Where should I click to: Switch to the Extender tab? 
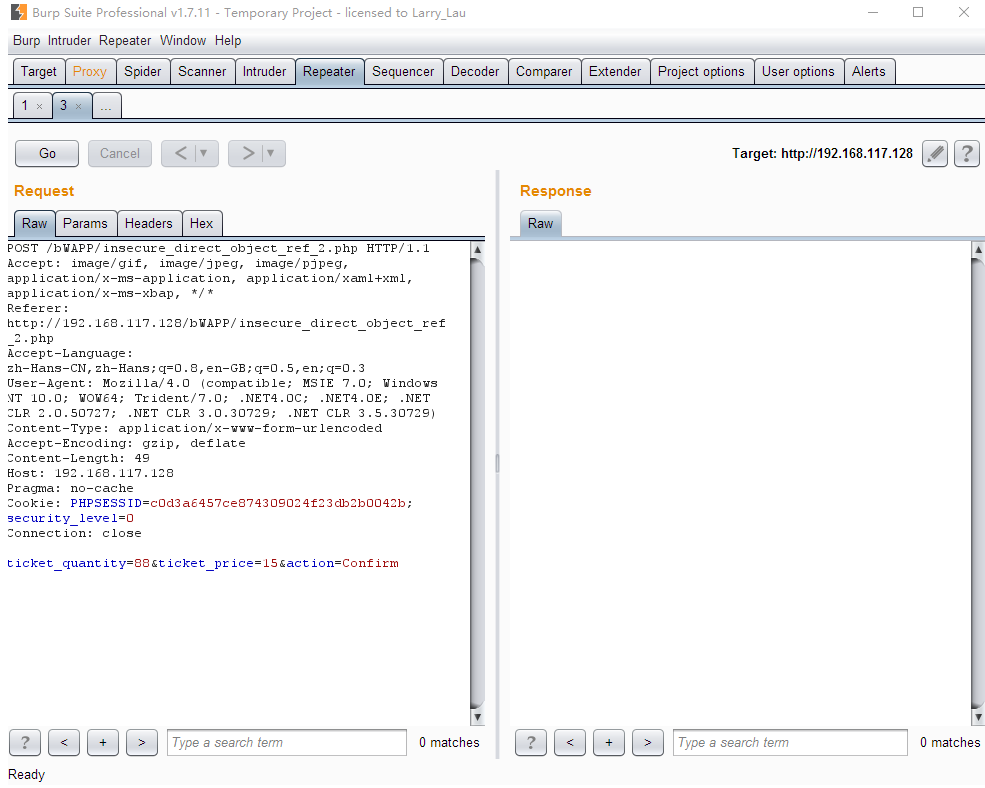point(615,72)
